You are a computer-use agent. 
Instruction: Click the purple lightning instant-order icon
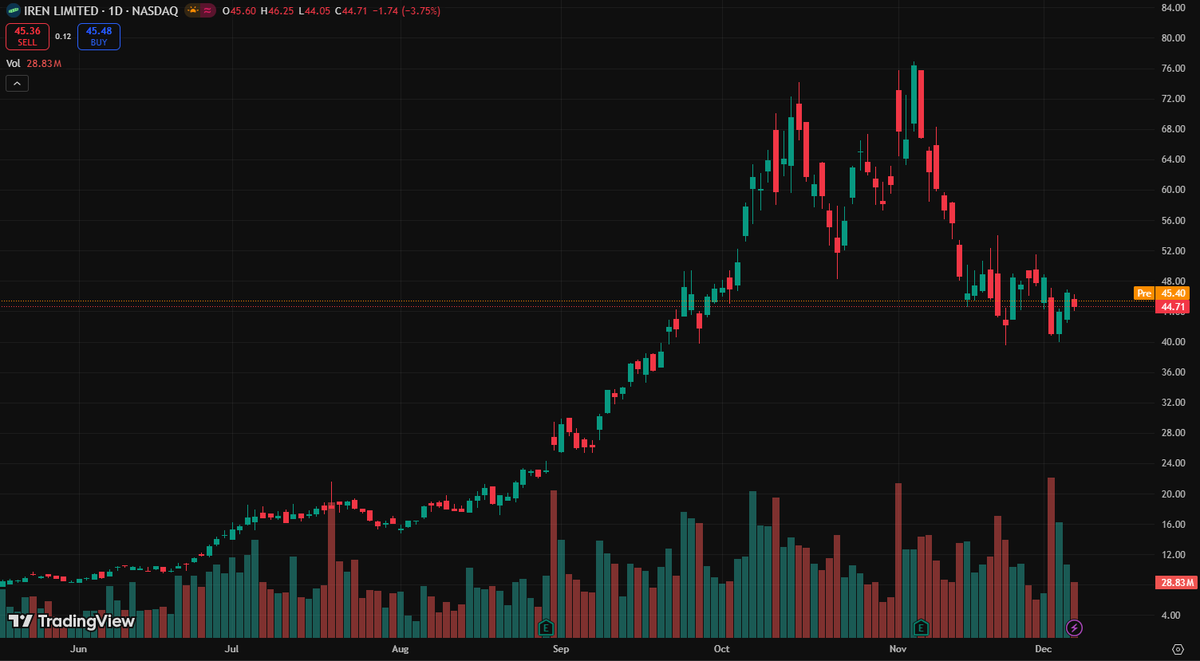point(1073,627)
